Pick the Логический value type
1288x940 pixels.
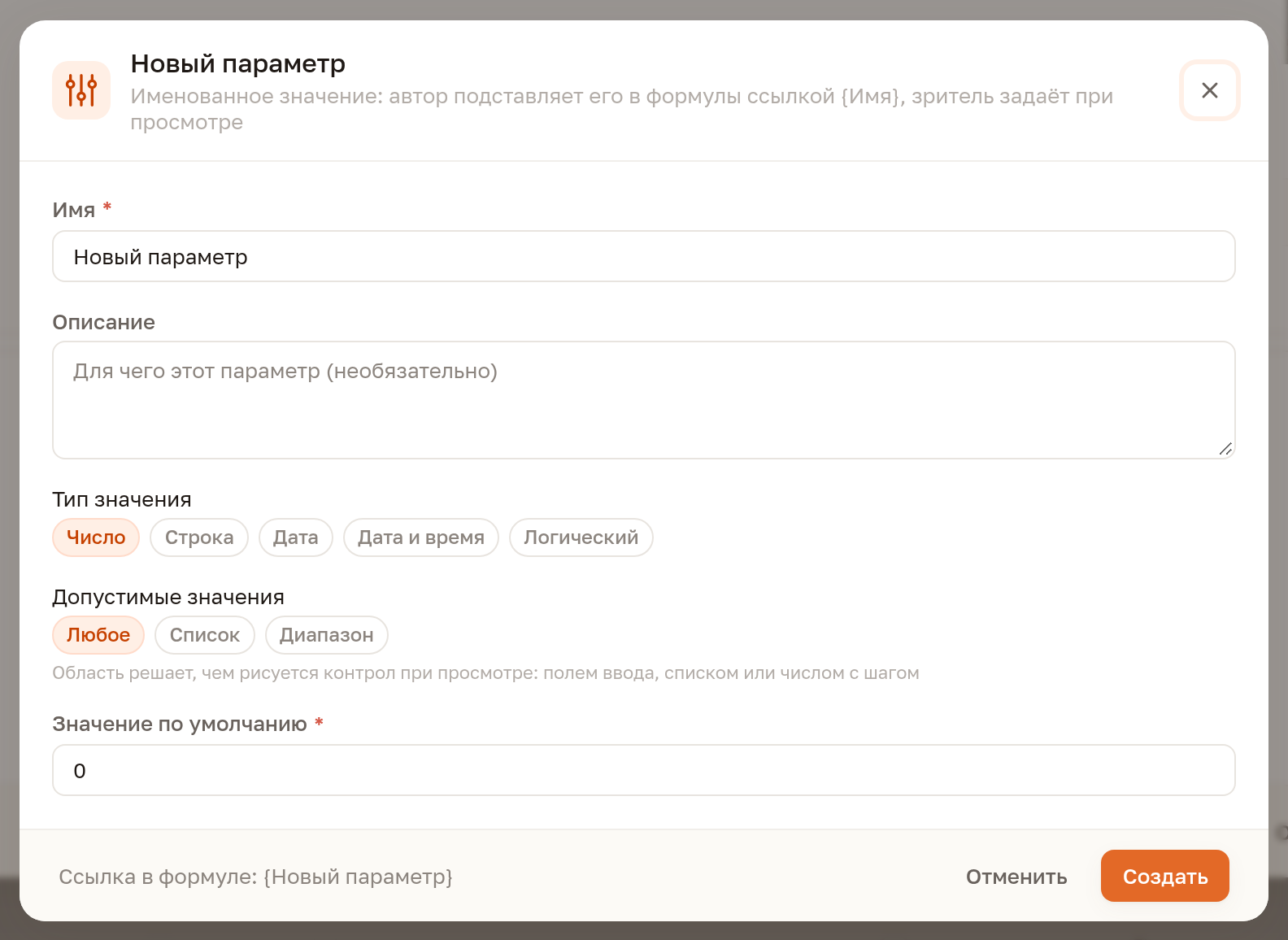click(x=581, y=537)
